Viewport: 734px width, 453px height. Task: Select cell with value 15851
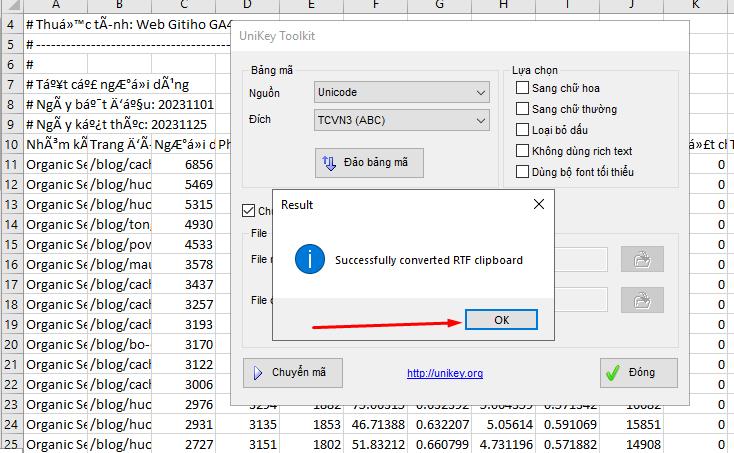point(631,424)
